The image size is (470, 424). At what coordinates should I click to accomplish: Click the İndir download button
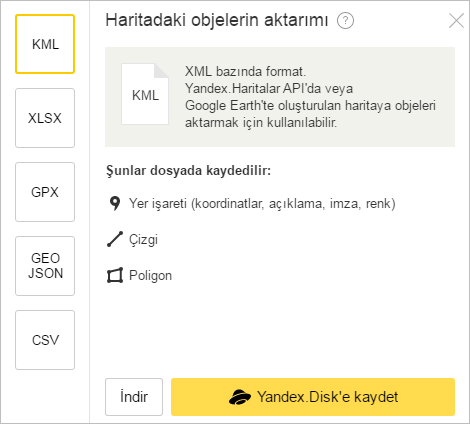pyautogui.click(x=134, y=397)
